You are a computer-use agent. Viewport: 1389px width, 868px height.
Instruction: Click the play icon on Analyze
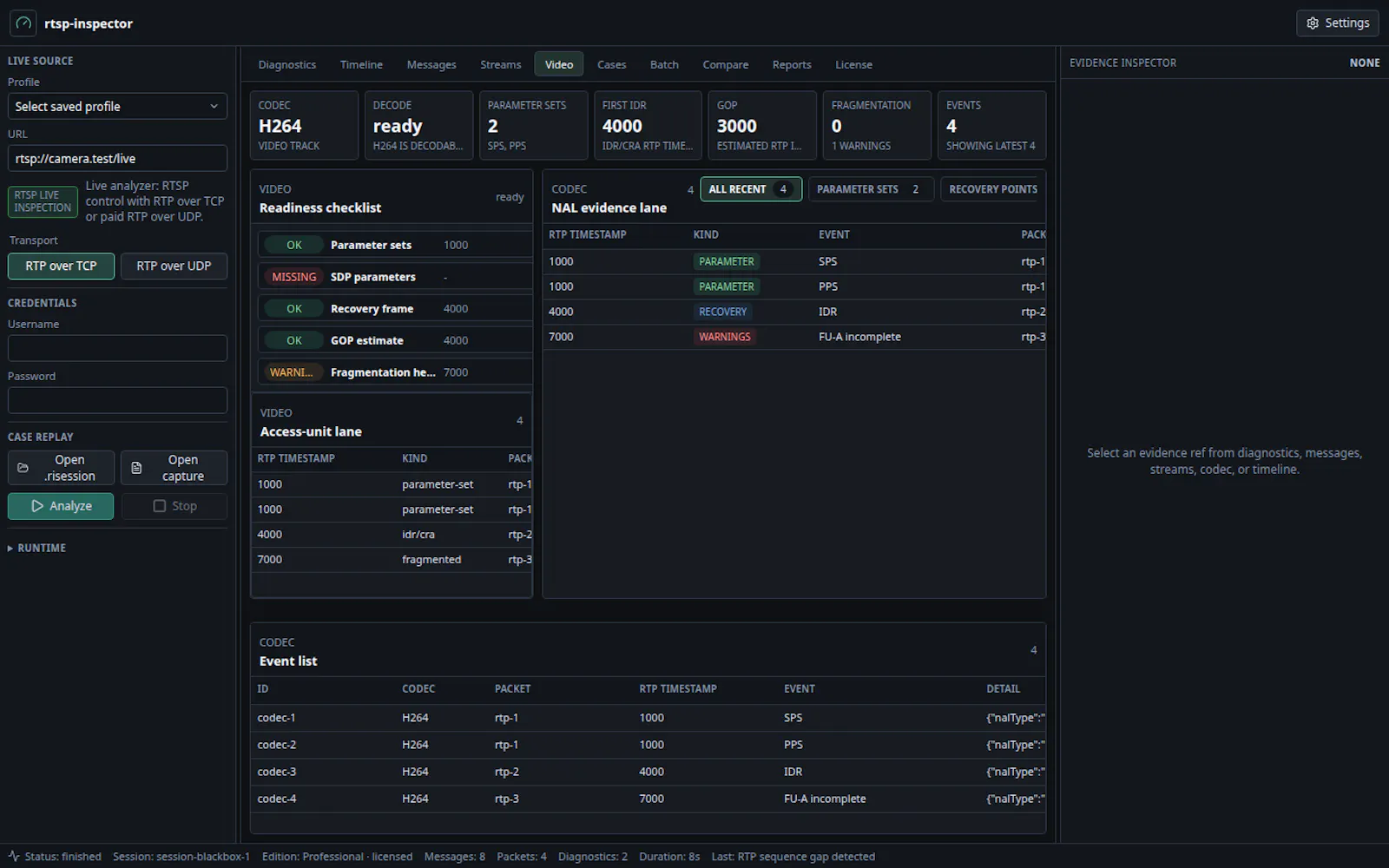click(37, 506)
